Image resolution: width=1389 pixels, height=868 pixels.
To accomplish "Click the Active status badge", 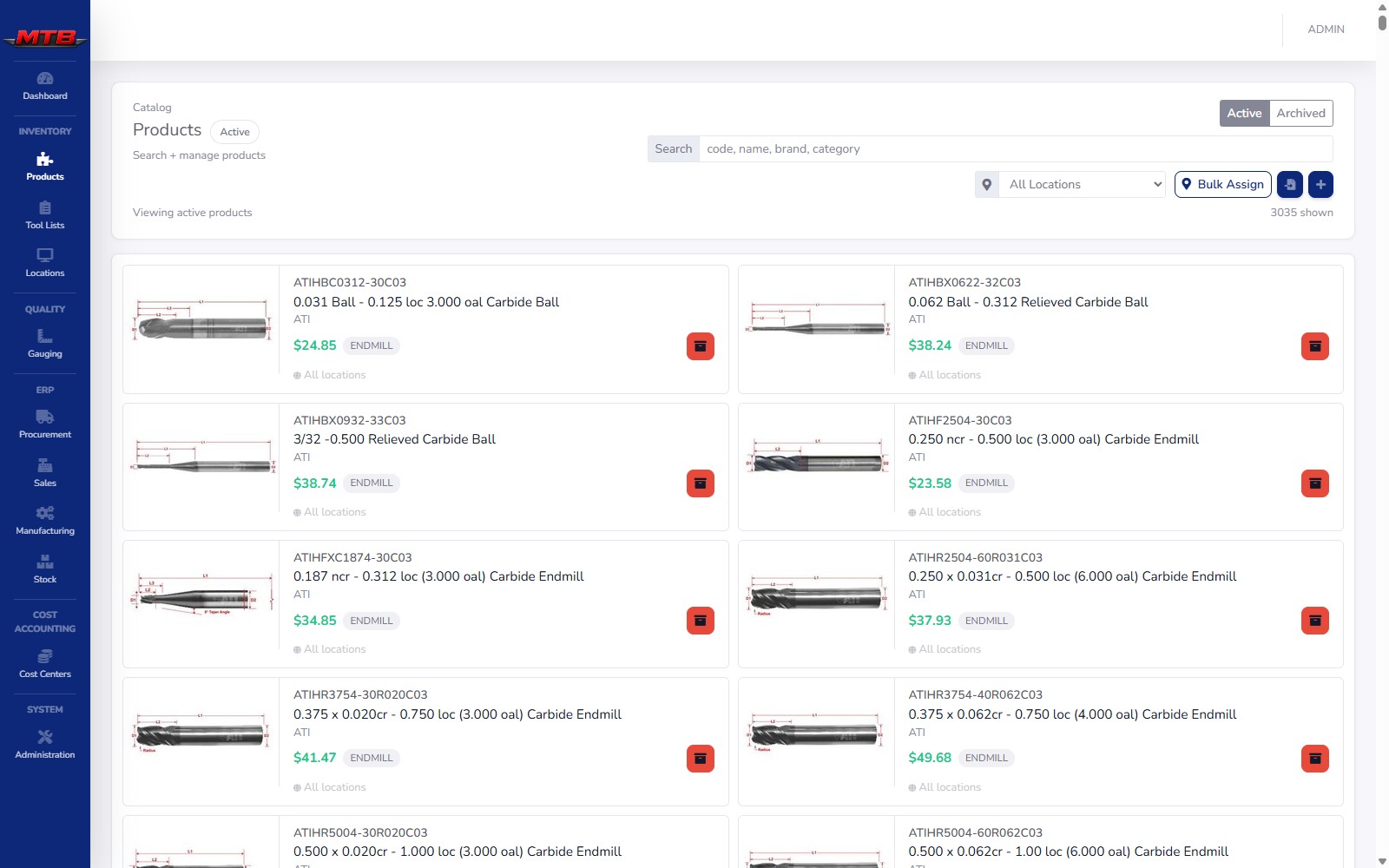I will coord(234,132).
